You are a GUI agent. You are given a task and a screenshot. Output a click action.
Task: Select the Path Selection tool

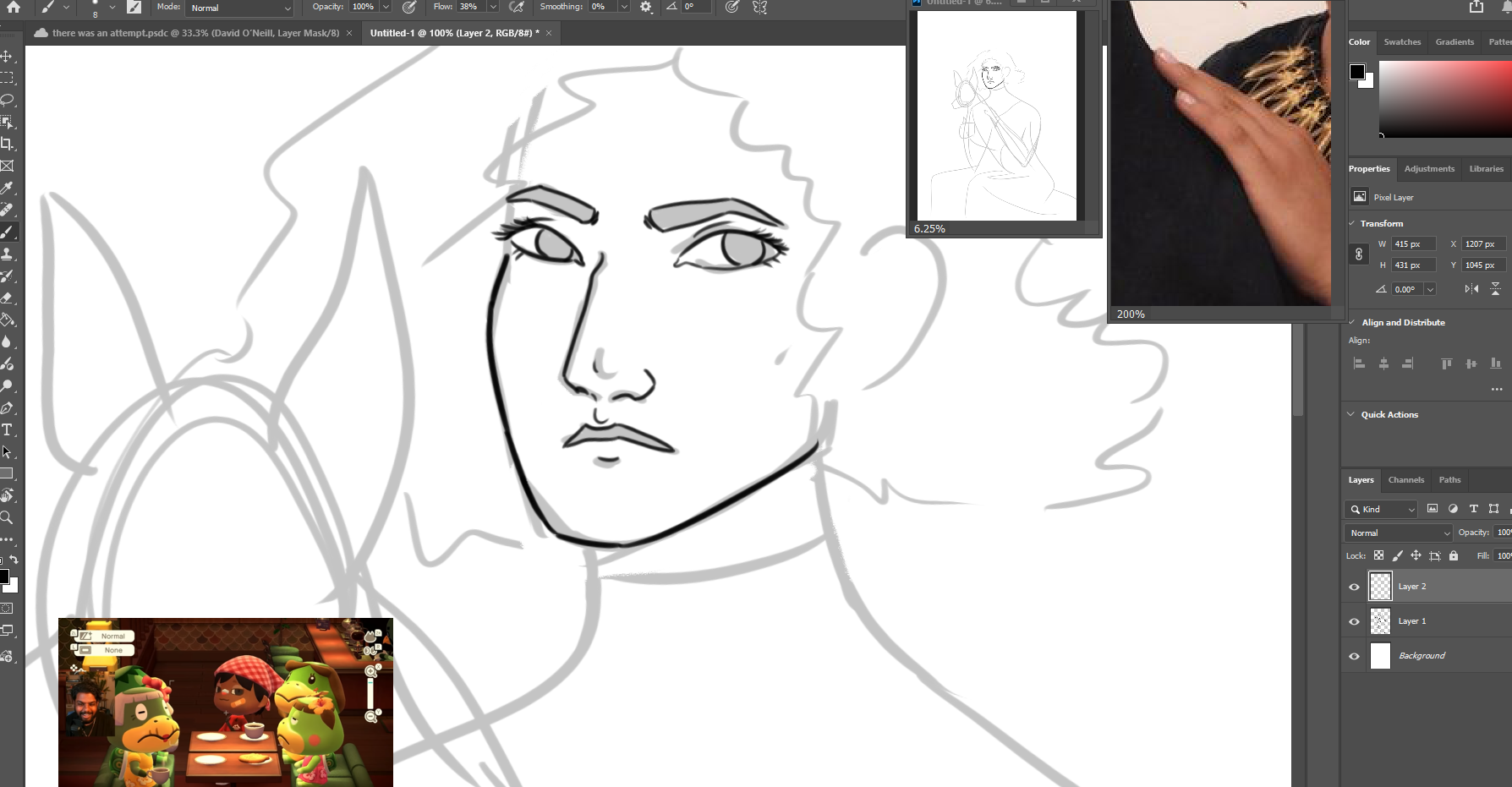tap(7, 451)
